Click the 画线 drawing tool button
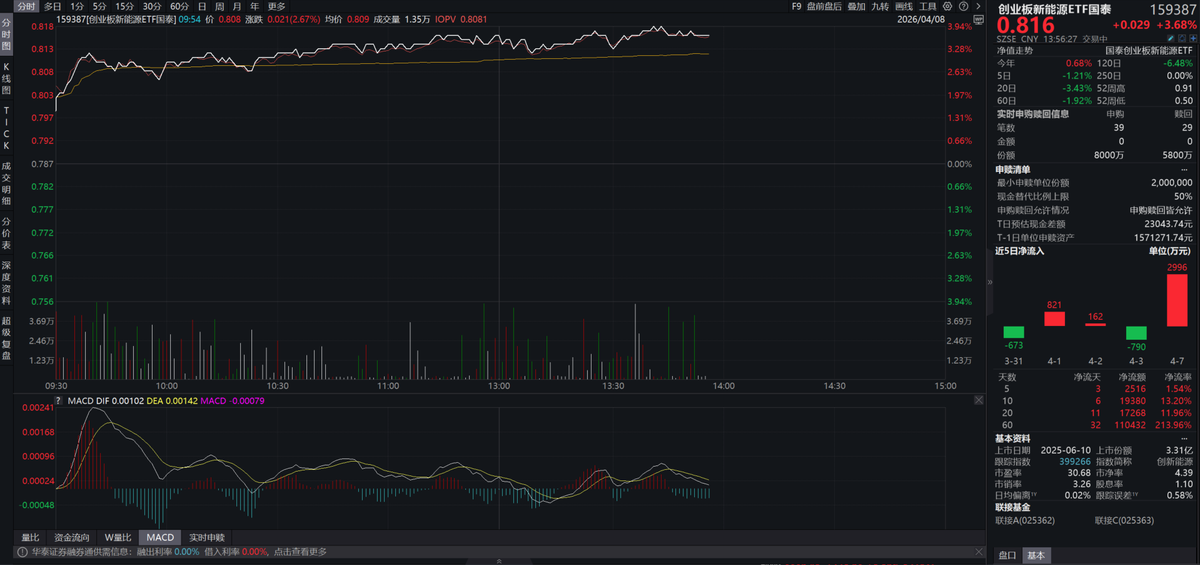 904,6
